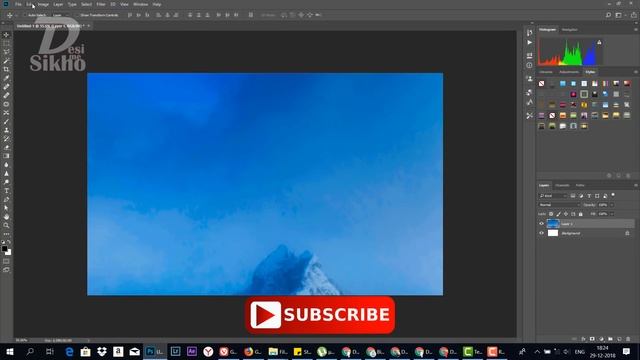Select the Crop tool
The image size is (640, 360).
pos(6,69)
